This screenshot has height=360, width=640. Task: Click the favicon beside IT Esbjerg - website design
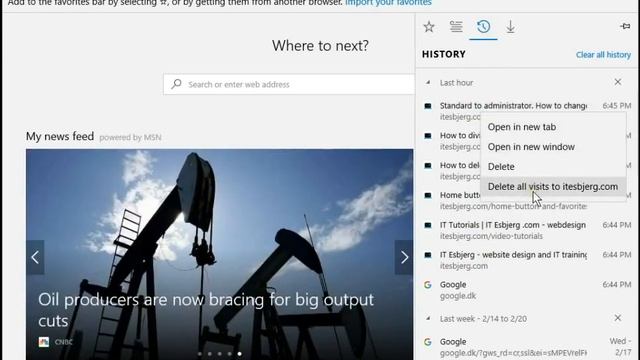428,255
